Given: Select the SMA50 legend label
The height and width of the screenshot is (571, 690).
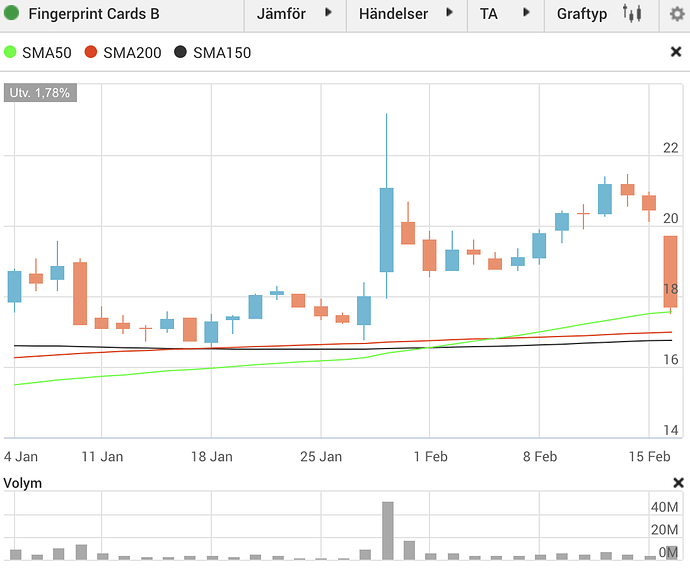Looking at the screenshot, I should pyautogui.click(x=47, y=53).
